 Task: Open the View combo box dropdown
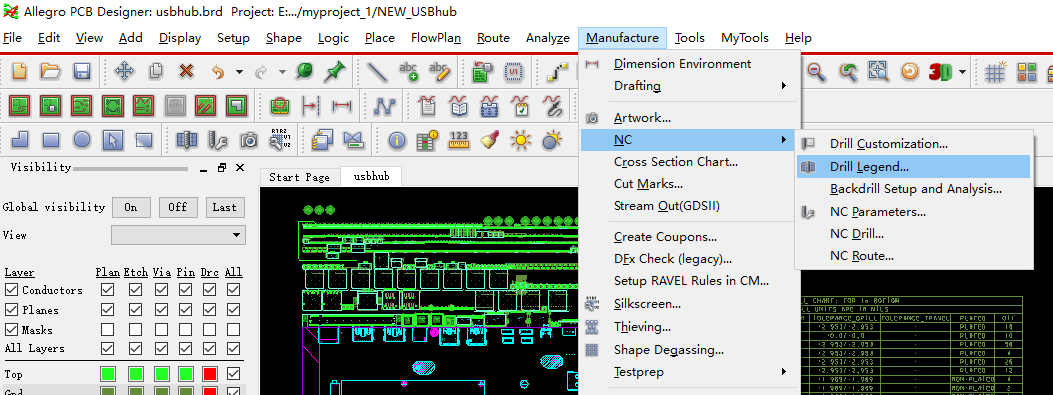[x=178, y=235]
